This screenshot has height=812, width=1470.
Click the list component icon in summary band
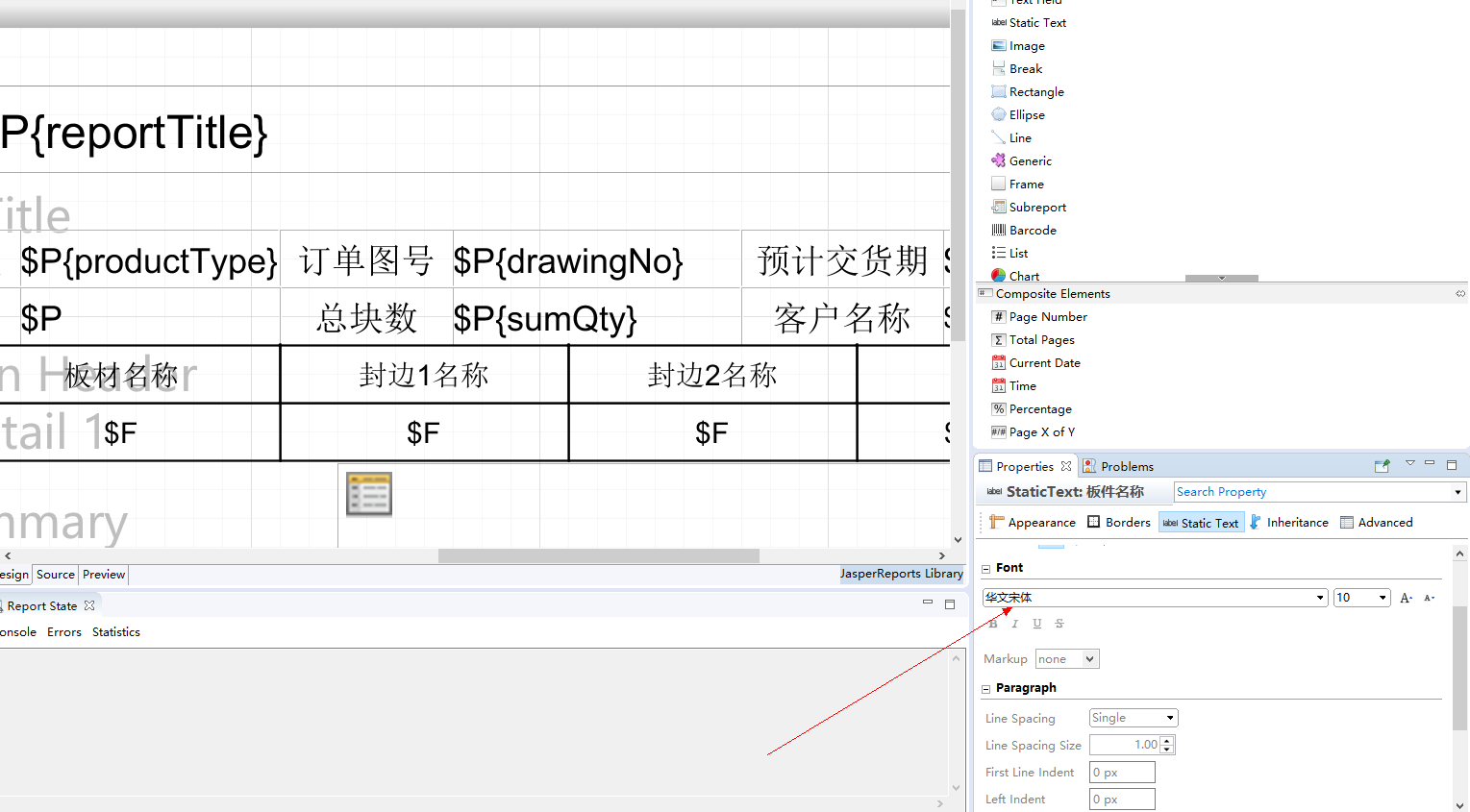[369, 494]
